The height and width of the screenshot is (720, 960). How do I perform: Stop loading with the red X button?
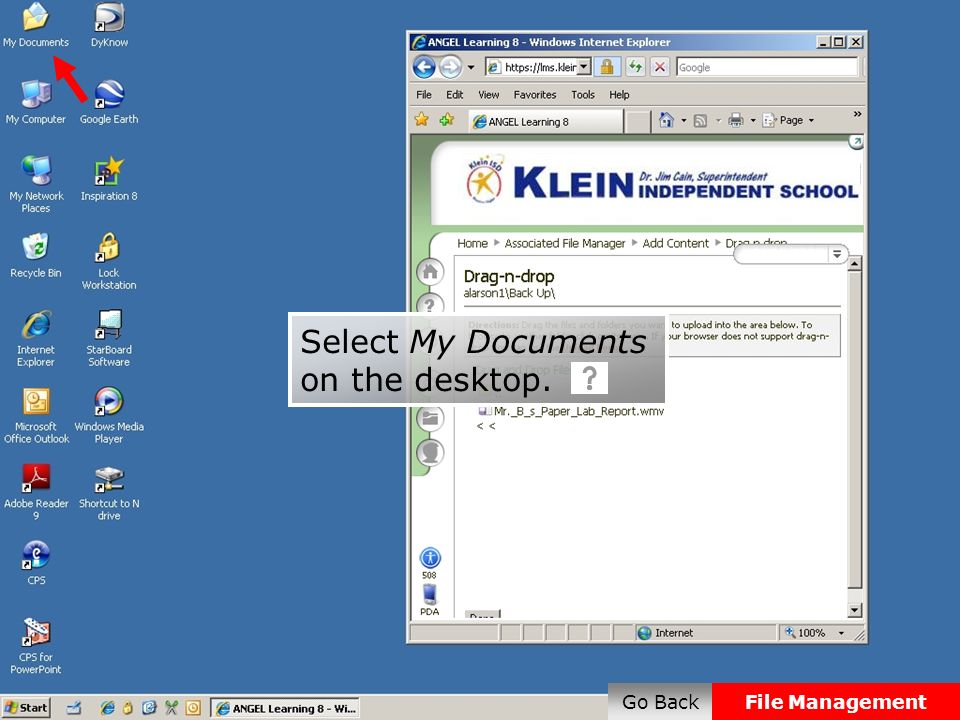pos(659,67)
